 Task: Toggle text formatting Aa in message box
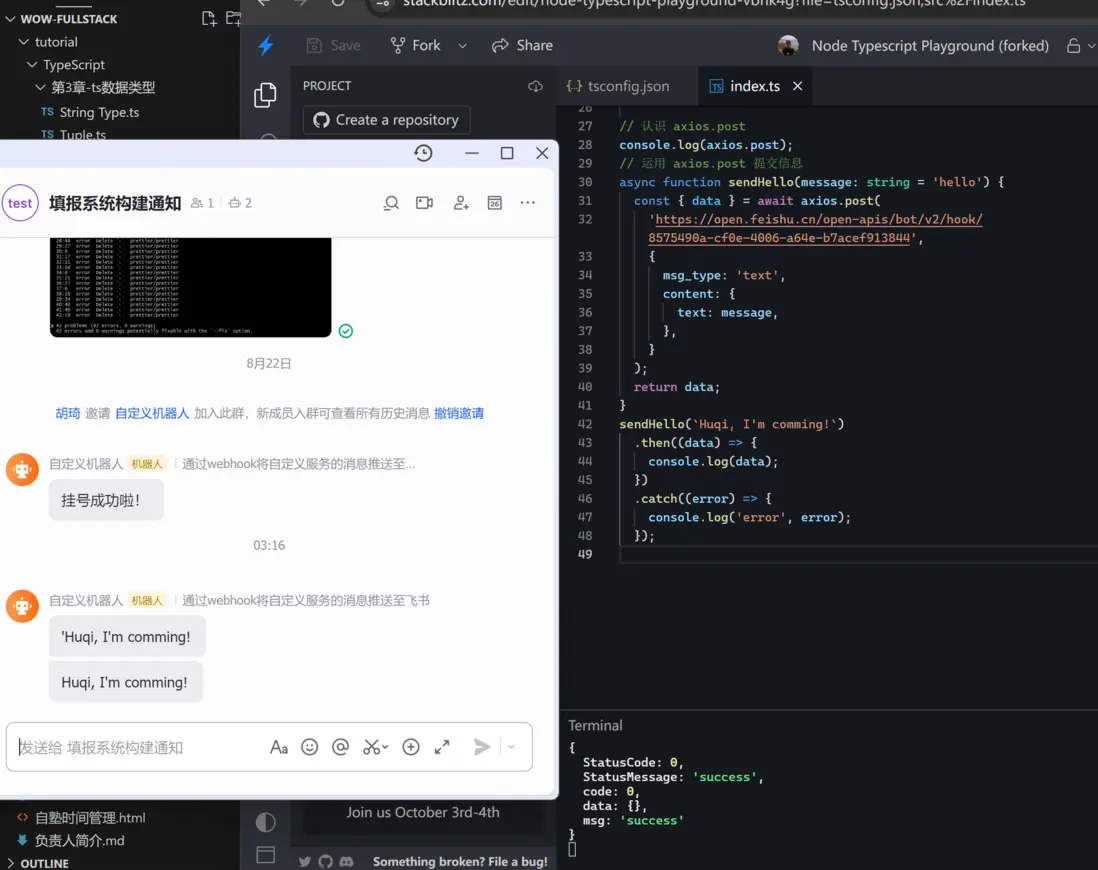279,747
